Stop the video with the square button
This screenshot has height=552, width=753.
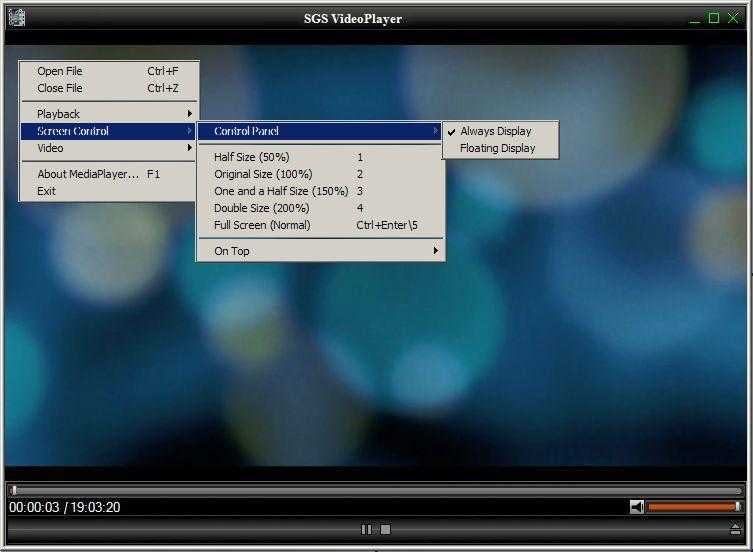385,529
